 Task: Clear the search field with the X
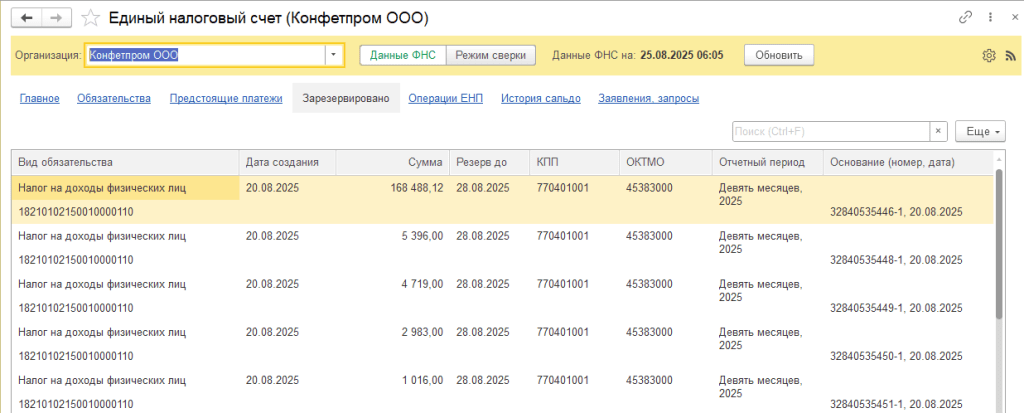coord(938,131)
